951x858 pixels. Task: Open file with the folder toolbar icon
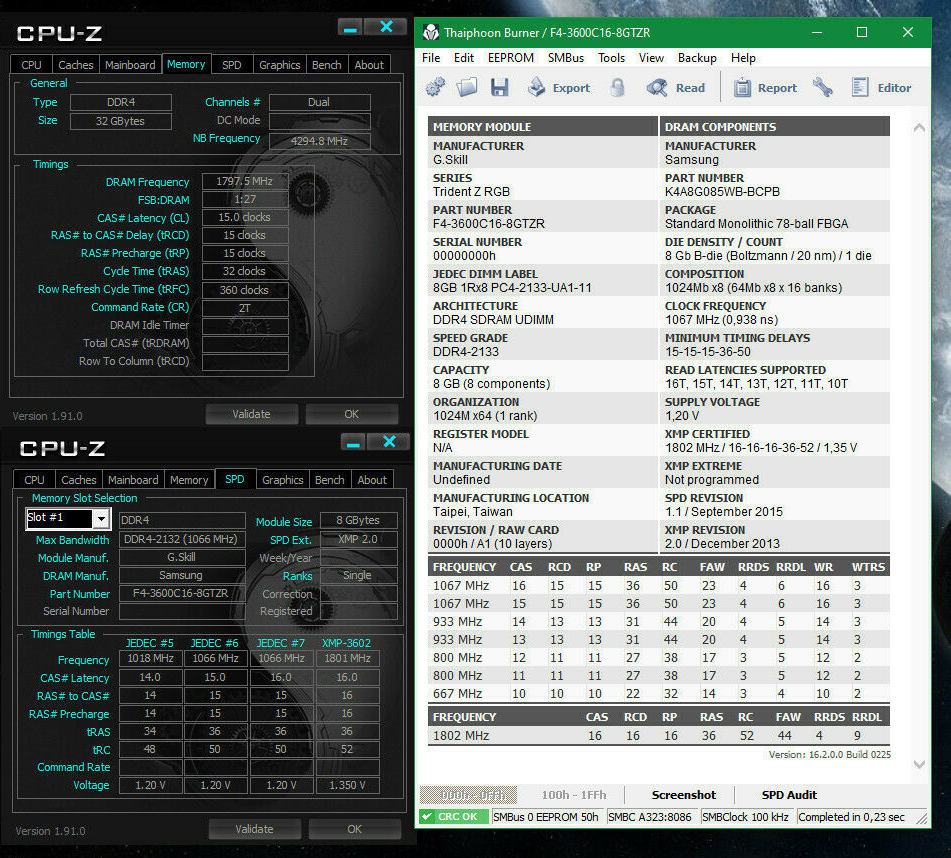pos(467,87)
